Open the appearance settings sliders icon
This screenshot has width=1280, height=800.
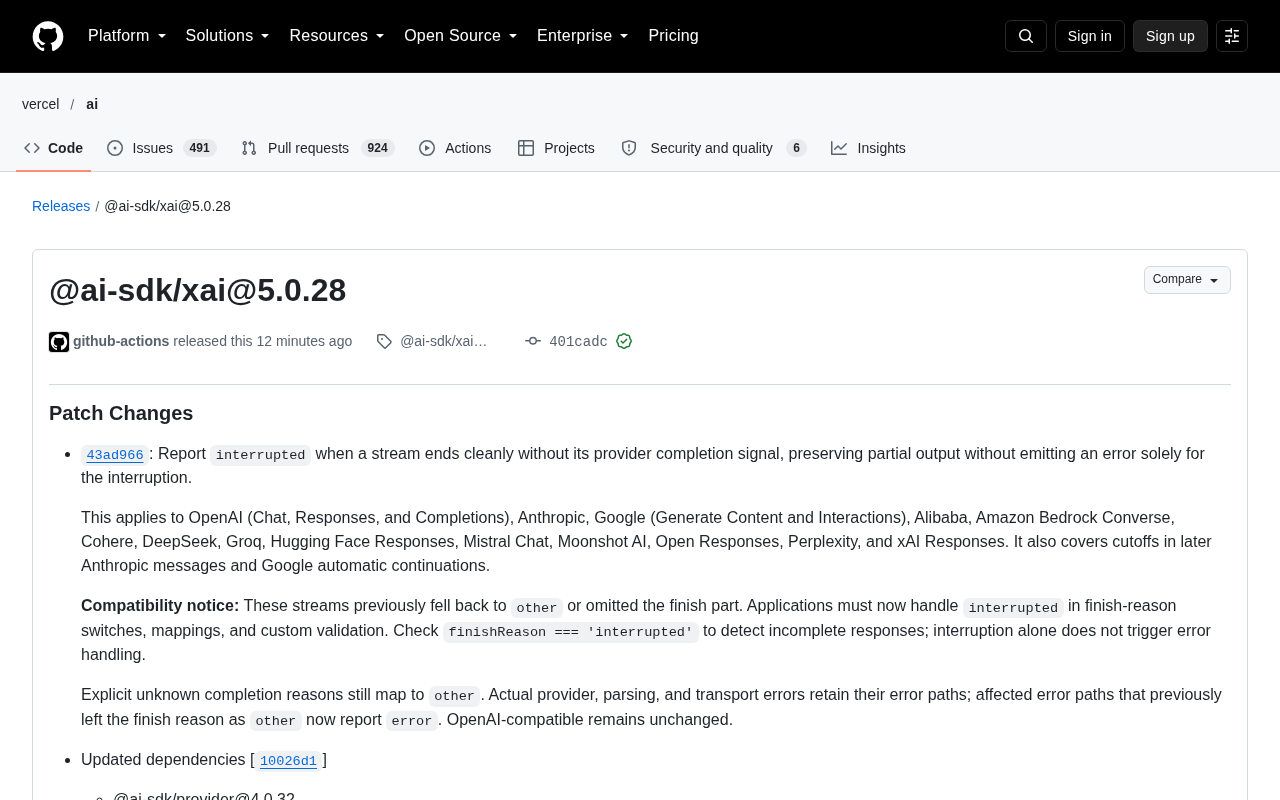1232,36
